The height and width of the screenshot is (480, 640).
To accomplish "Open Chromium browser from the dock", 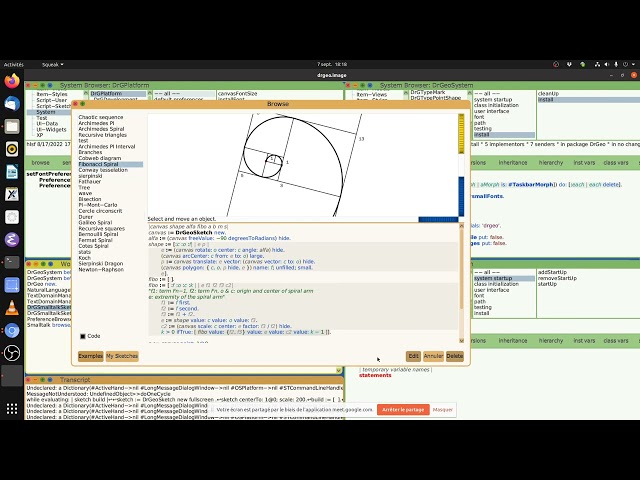I will pos(12,330).
